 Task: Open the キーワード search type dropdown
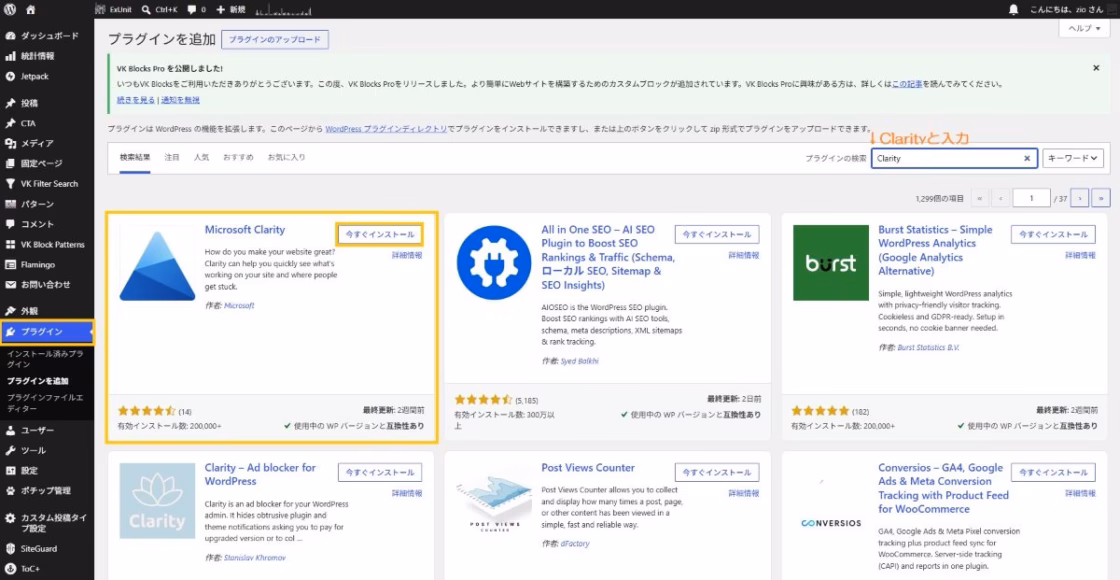tap(1073, 159)
